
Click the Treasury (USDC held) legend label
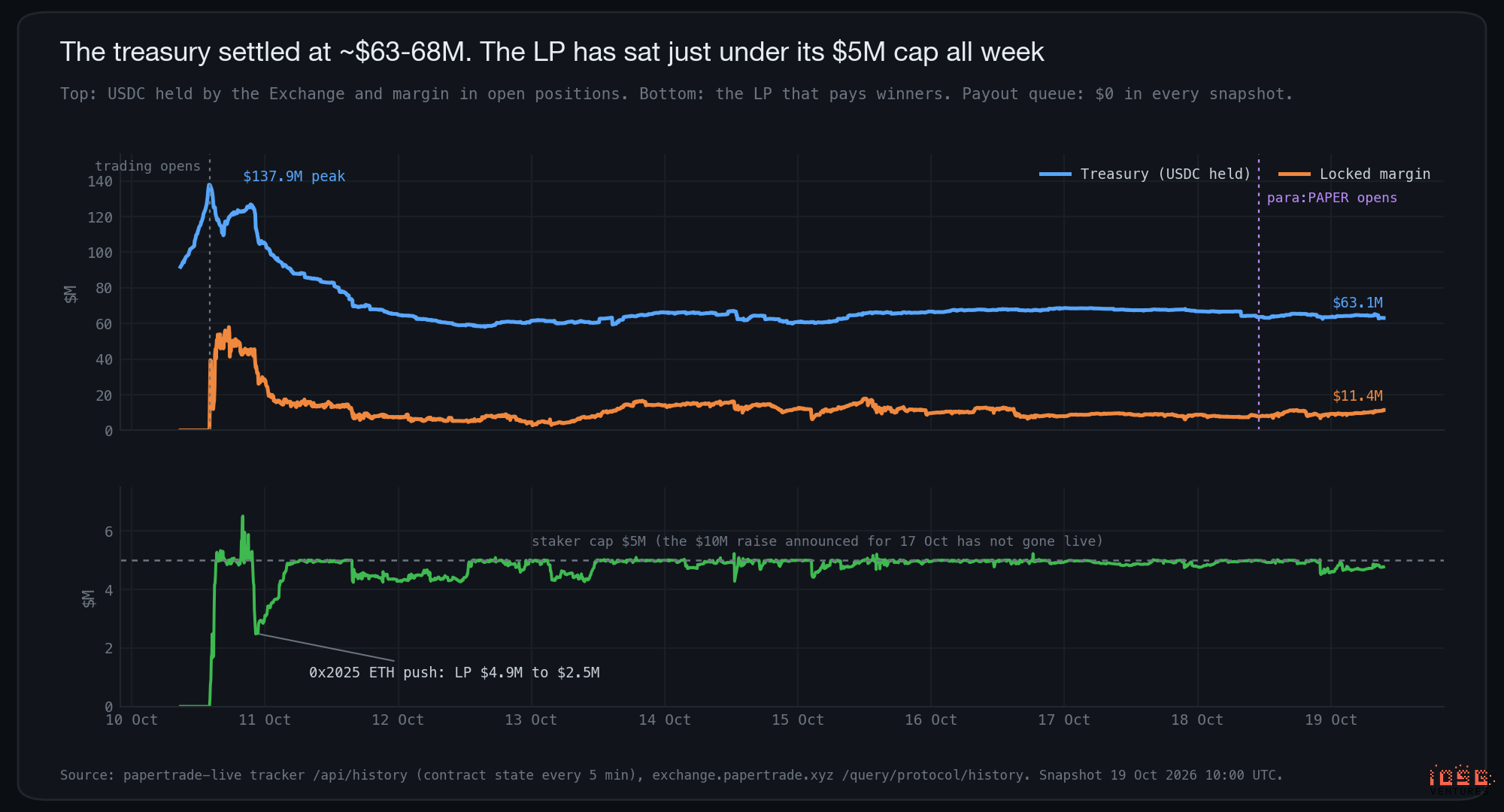(1165, 174)
